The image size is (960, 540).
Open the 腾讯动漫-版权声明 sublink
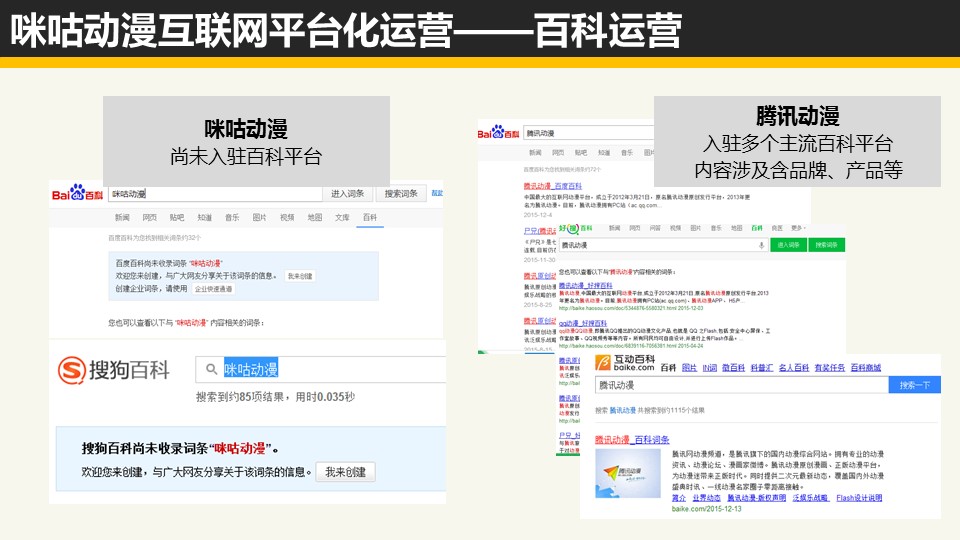click(756, 498)
